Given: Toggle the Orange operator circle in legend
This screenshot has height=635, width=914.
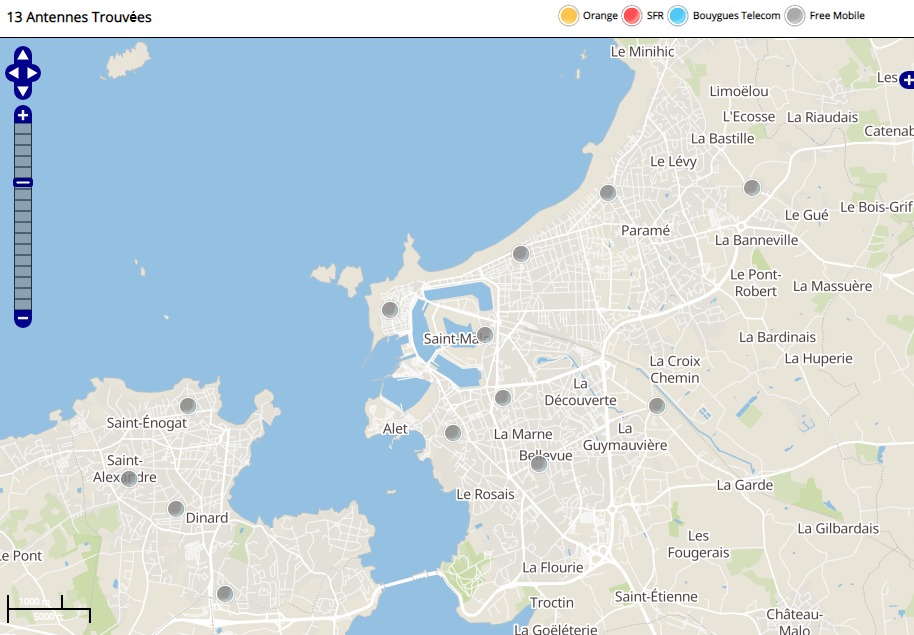Looking at the screenshot, I should [x=568, y=16].
